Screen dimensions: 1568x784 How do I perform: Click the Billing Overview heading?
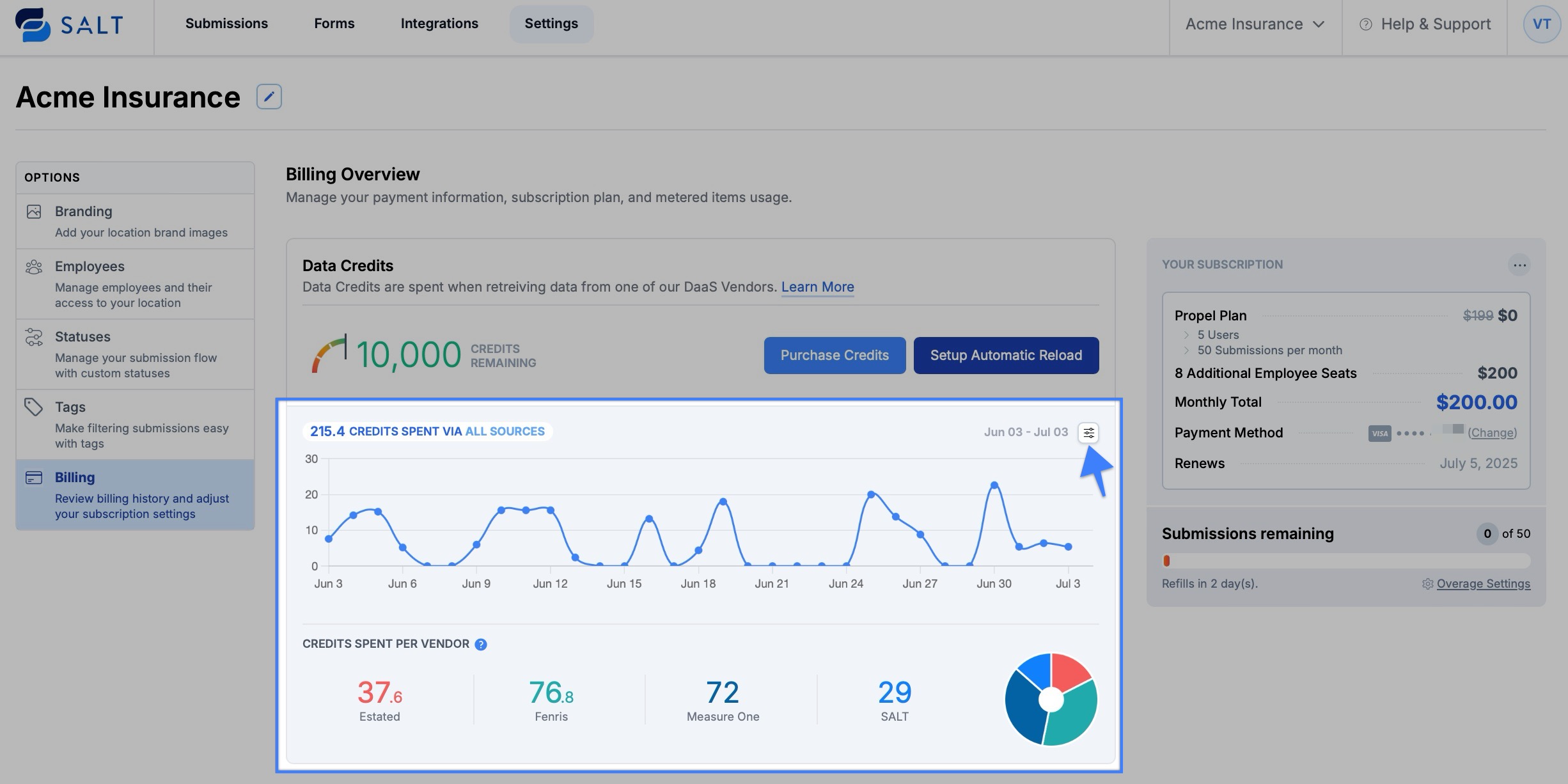(352, 175)
